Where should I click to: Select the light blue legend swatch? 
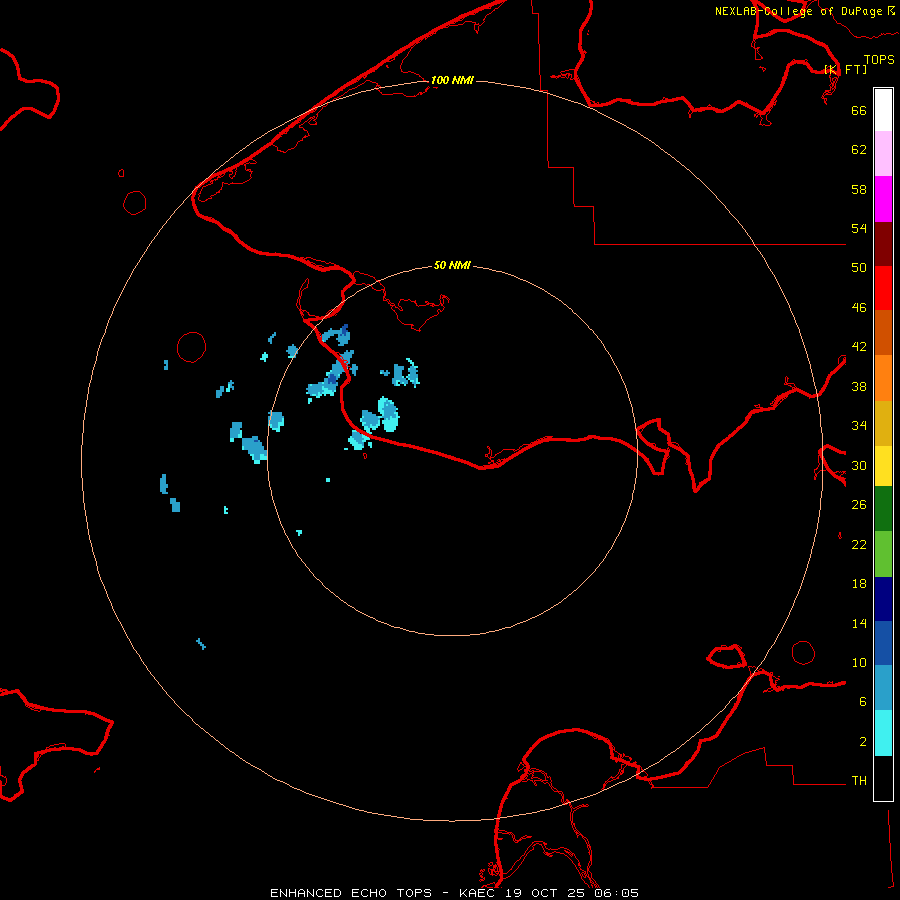[883, 688]
